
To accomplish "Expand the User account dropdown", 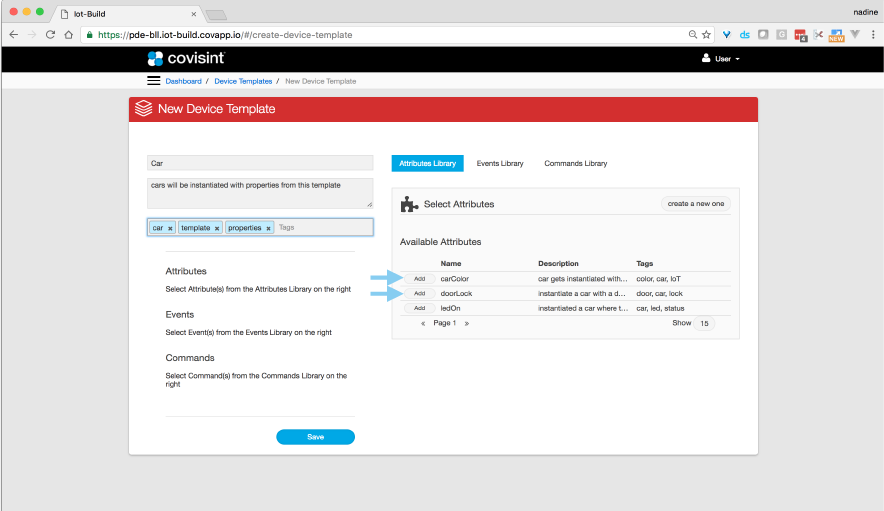I will coord(721,59).
